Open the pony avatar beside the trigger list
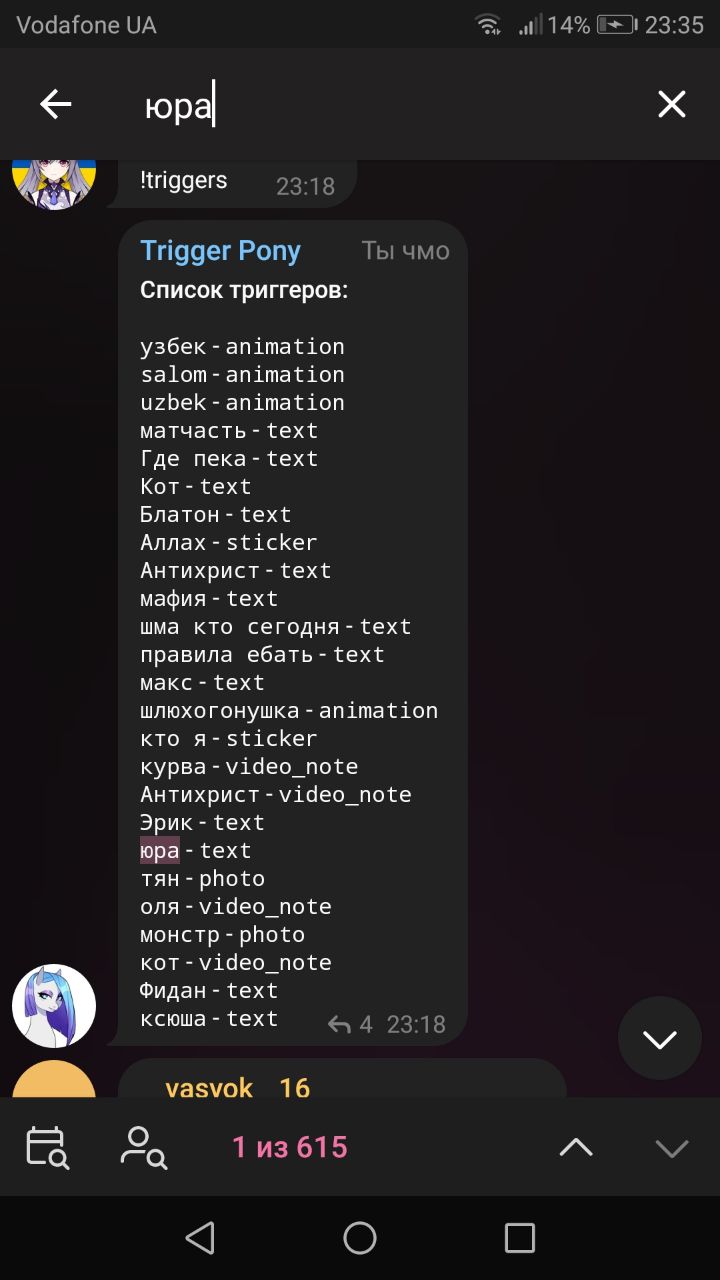This screenshot has height=1280, width=720. (54, 1006)
